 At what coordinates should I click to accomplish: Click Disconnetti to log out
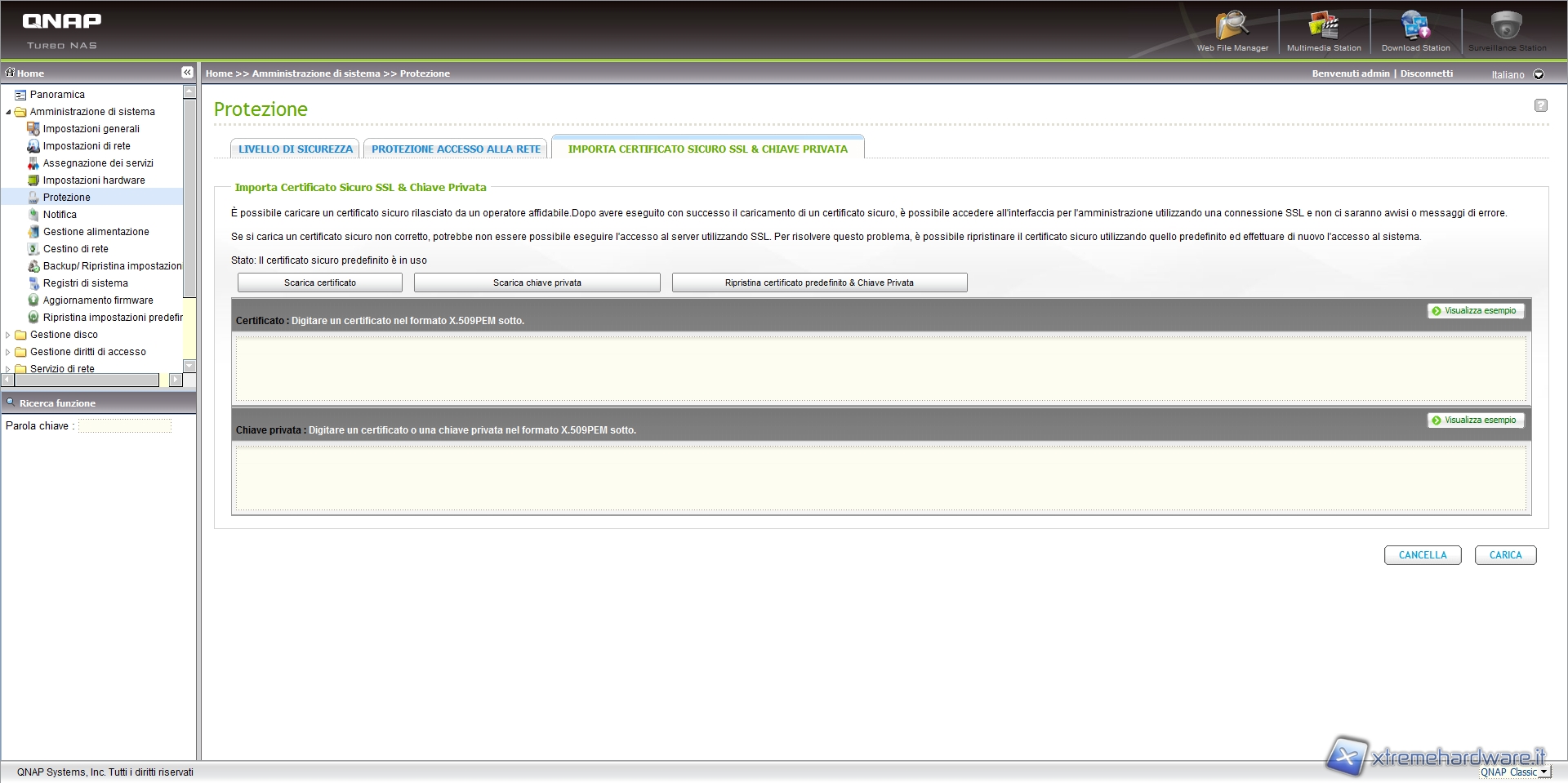[1426, 73]
